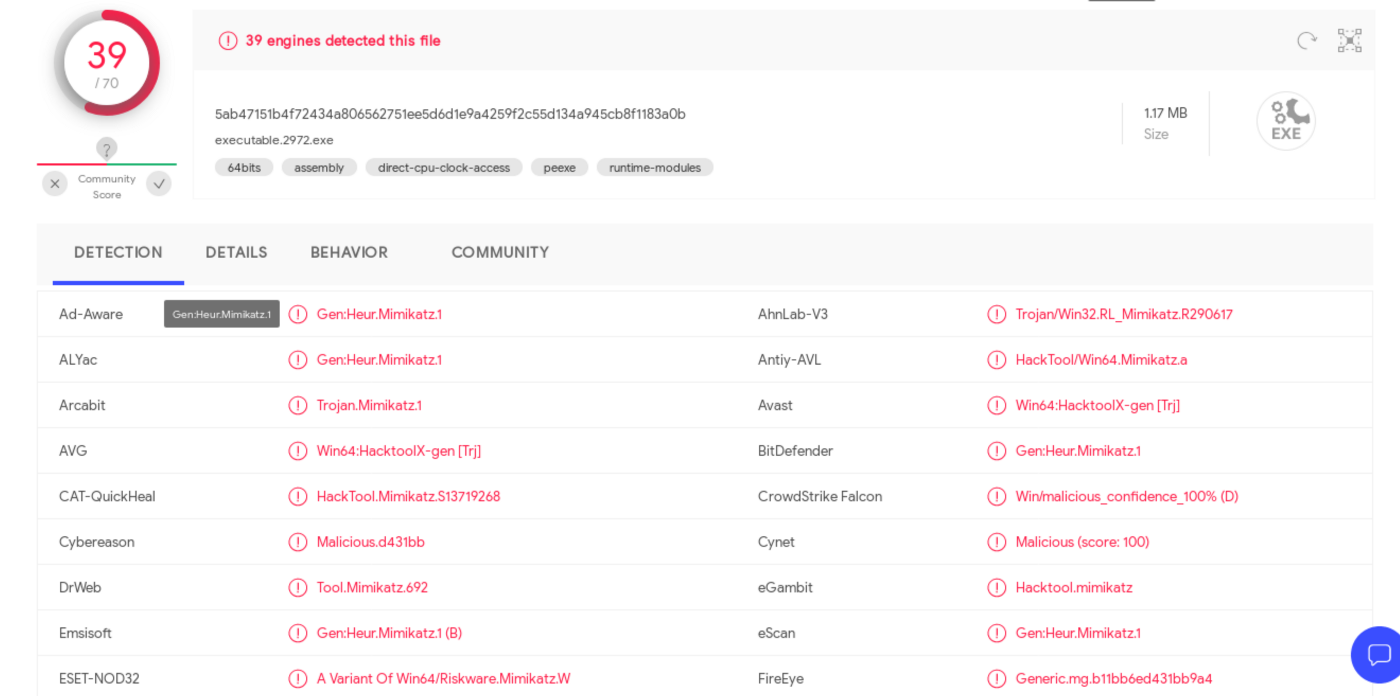
Task: Click the alert icon in the CrowdStrike Falcon row
Action: (x=997, y=497)
